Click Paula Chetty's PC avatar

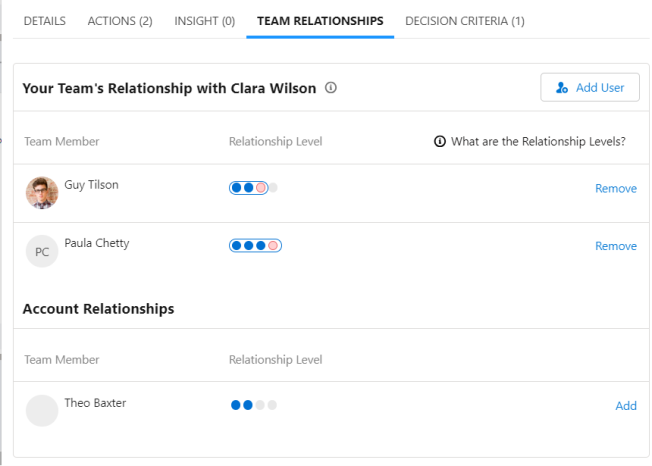tap(42, 252)
